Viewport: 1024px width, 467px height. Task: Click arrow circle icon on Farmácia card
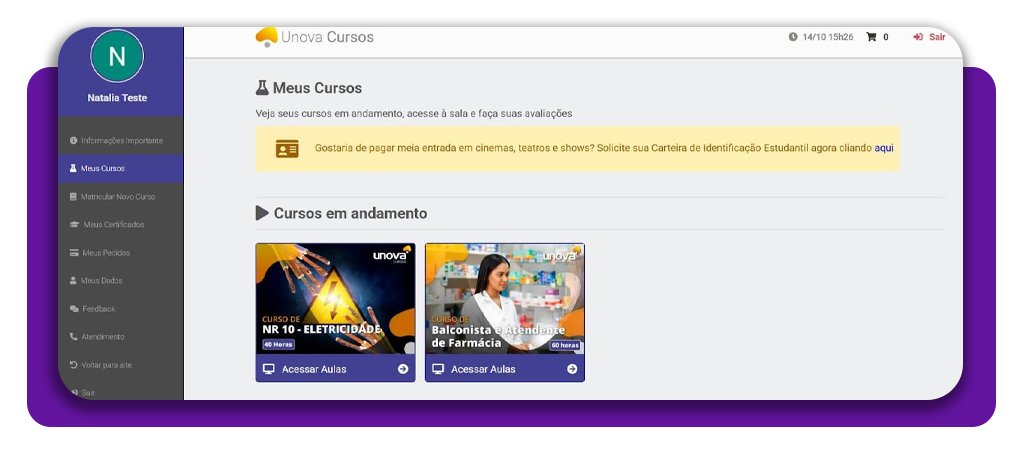pos(572,369)
